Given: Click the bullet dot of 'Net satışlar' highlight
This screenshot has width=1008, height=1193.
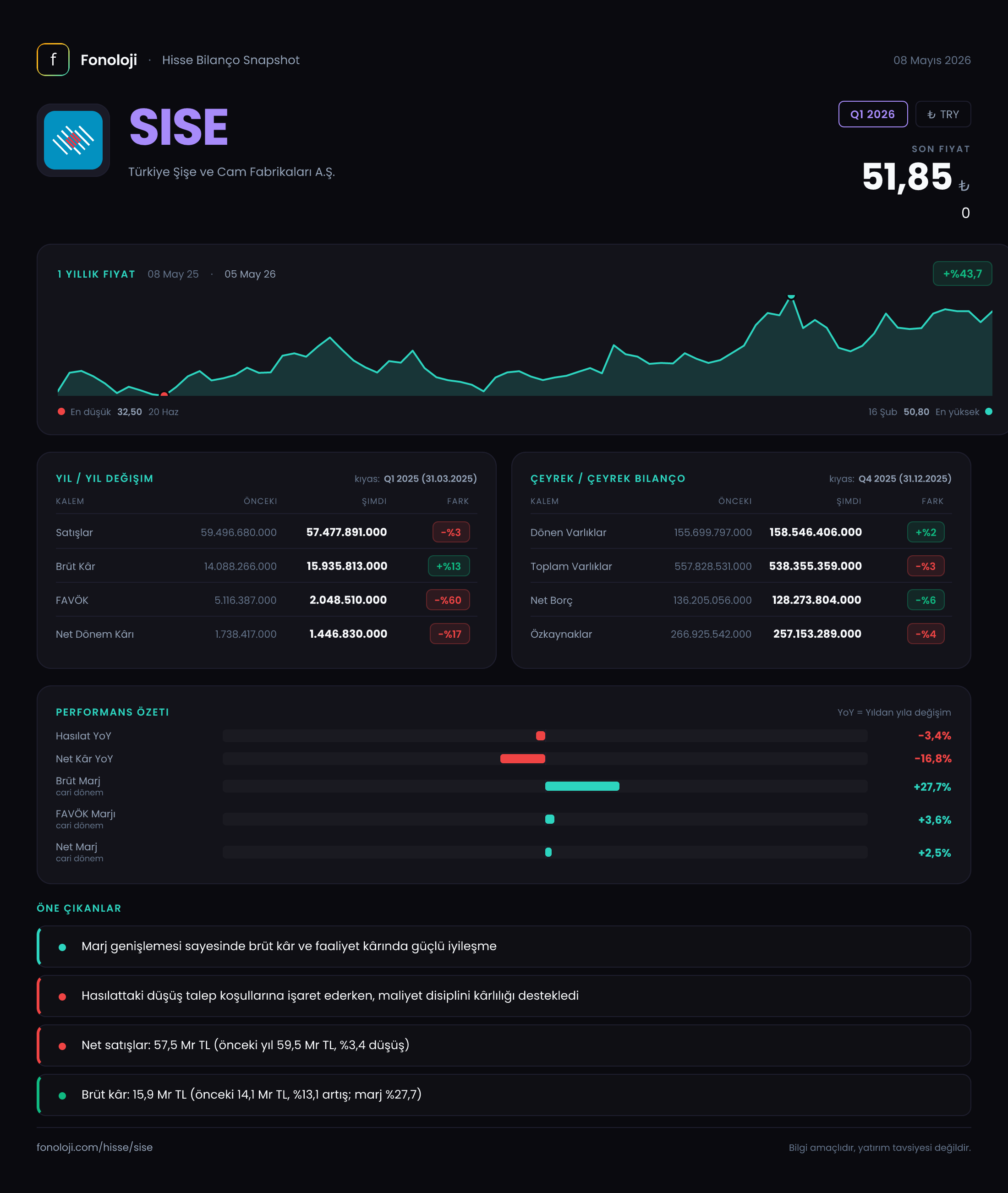Looking at the screenshot, I should click(x=62, y=1046).
